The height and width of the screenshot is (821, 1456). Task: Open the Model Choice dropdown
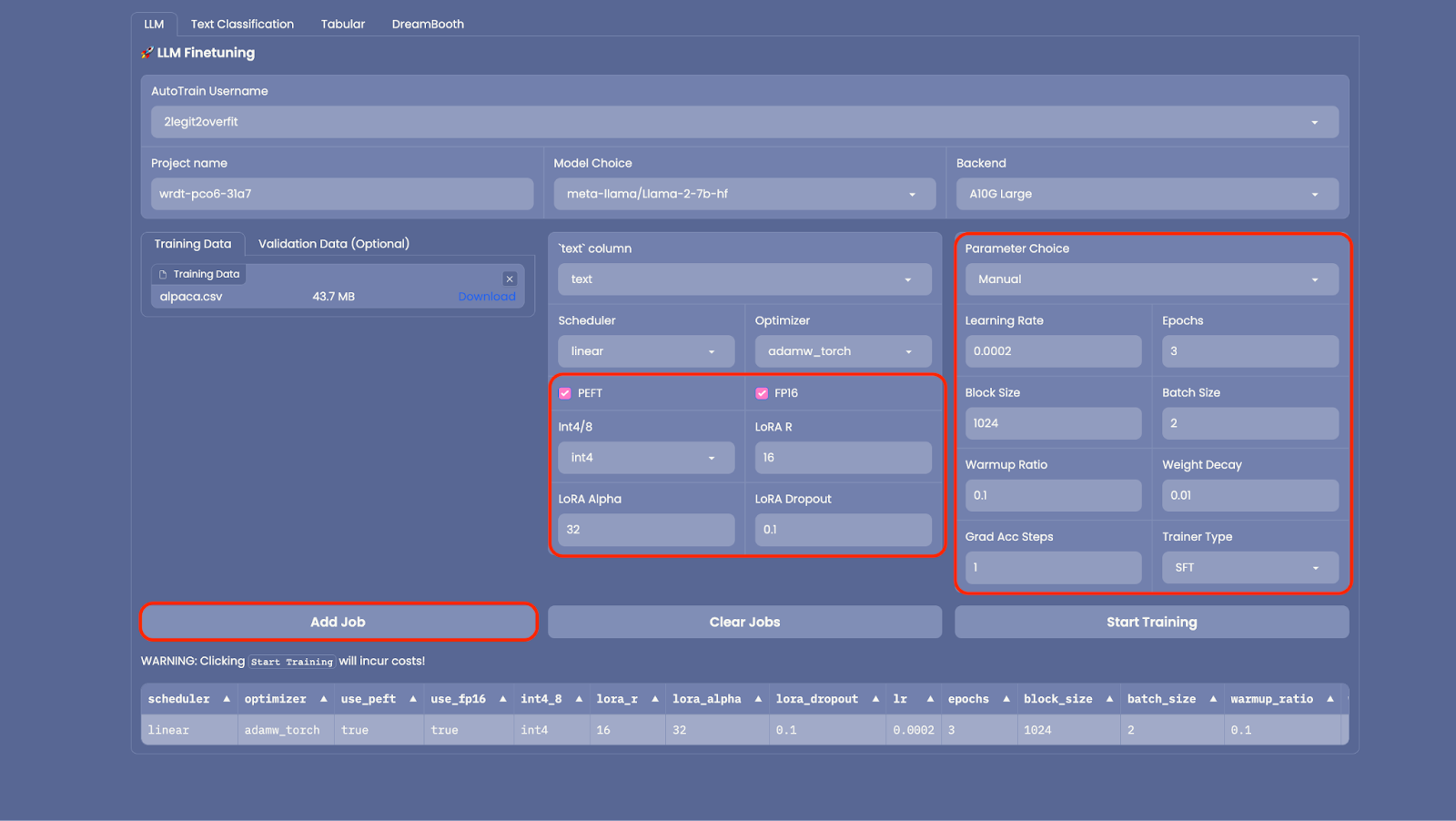(x=743, y=194)
